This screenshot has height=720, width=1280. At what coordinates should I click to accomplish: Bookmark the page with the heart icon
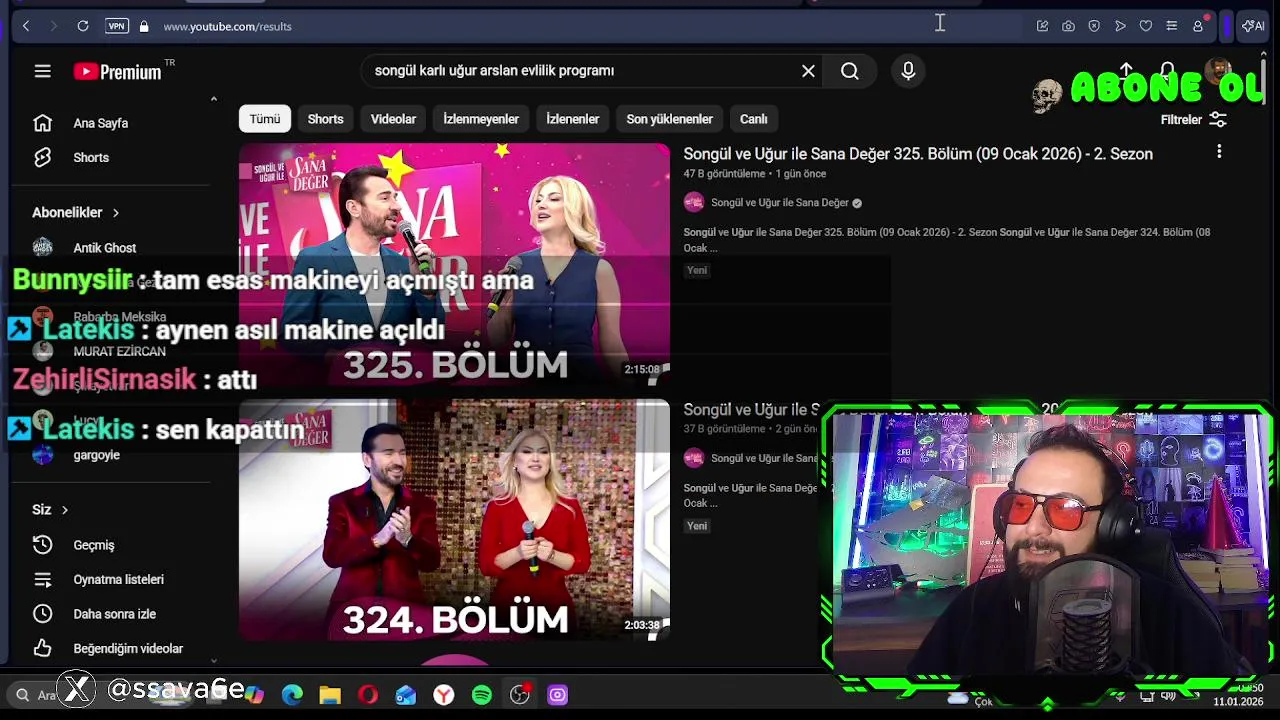[x=1146, y=26]
